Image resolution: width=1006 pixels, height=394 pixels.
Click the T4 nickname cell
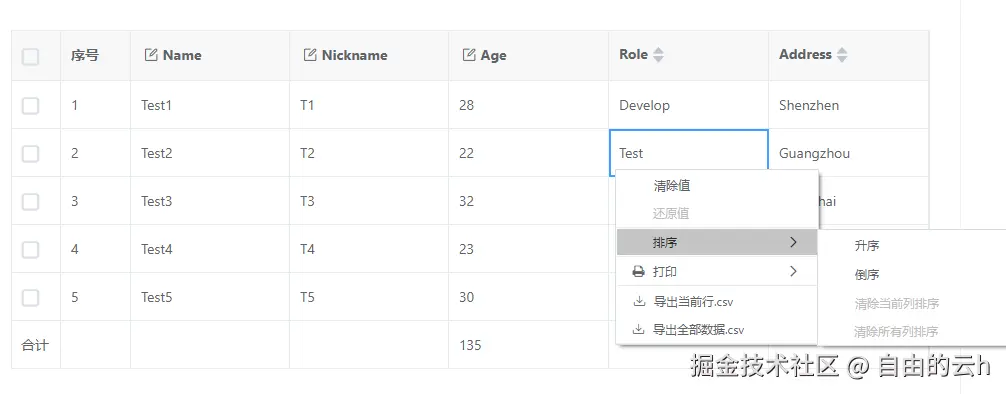[x=369, y=250]
